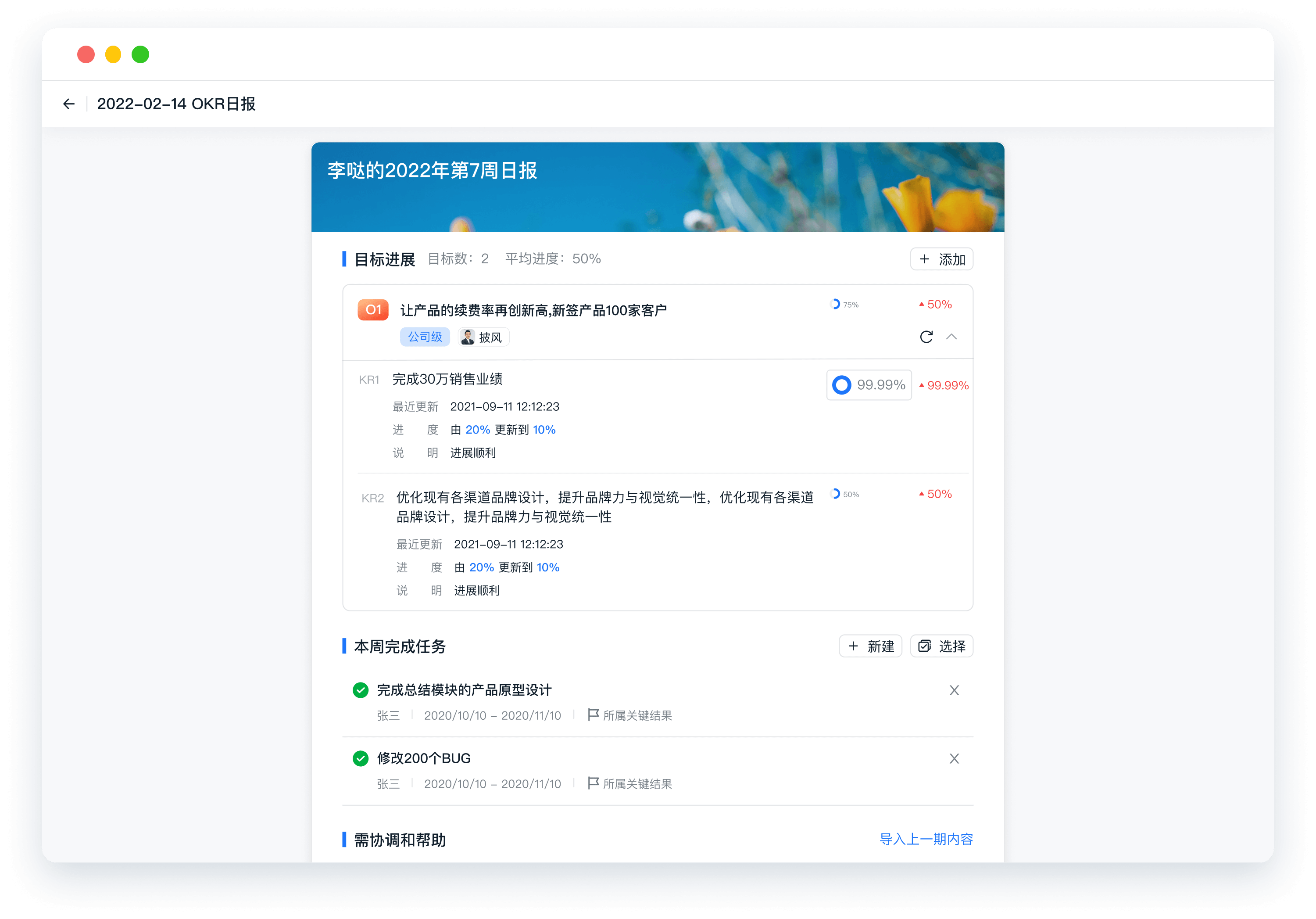Click KR1 update time 2021-09-11 12:12:23
The width and height of the screenshot is (1316, 919).
coord(504,406)
